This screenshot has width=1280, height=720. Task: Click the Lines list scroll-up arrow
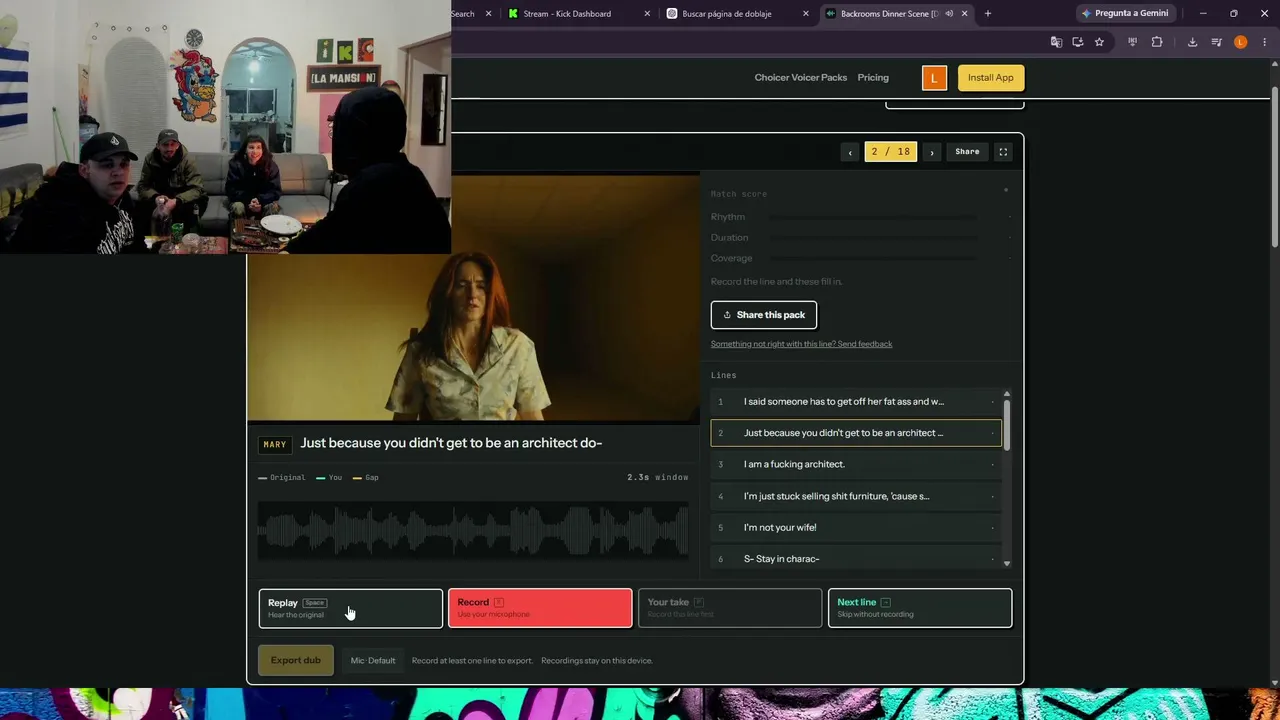pyautogui.click(x=1007, y=393)
